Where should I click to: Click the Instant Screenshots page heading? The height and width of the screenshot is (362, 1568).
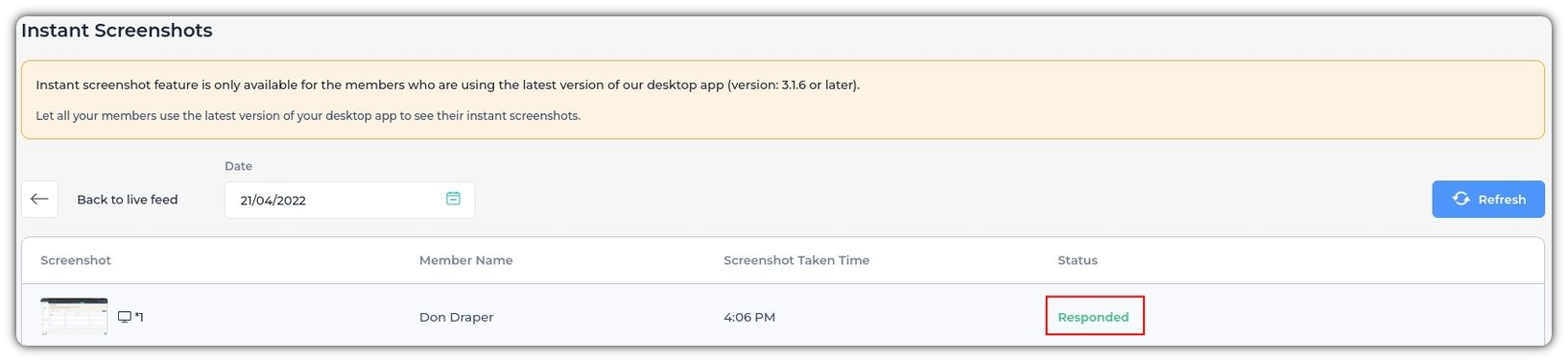(x=117, y=31)
